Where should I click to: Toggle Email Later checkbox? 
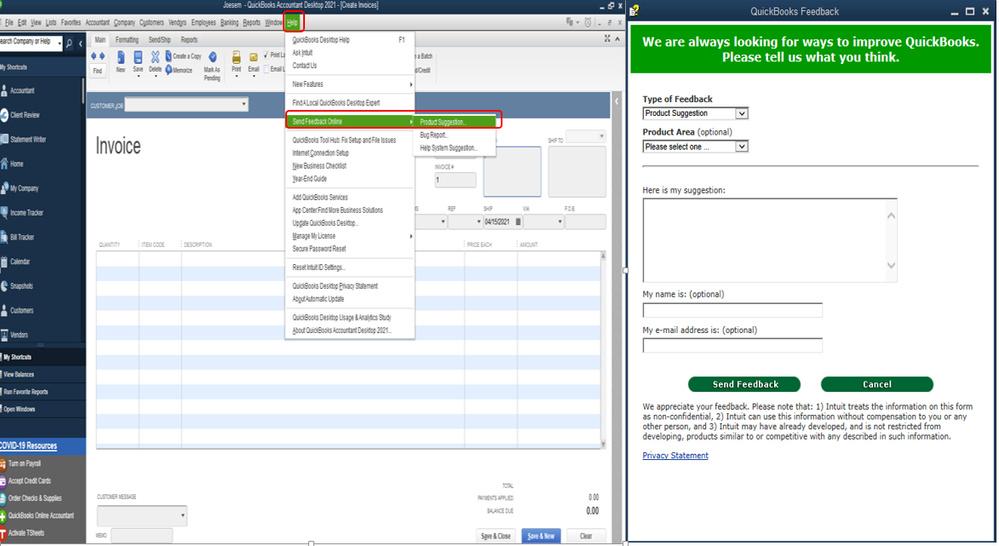(266, 69)
